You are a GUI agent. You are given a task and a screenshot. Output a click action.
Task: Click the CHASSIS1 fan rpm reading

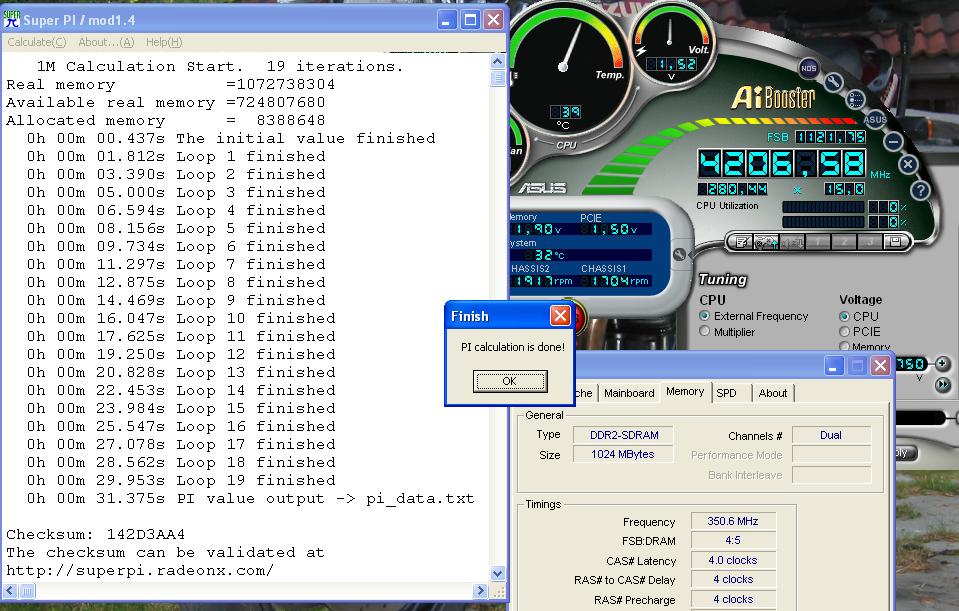(x=616, y=281)
